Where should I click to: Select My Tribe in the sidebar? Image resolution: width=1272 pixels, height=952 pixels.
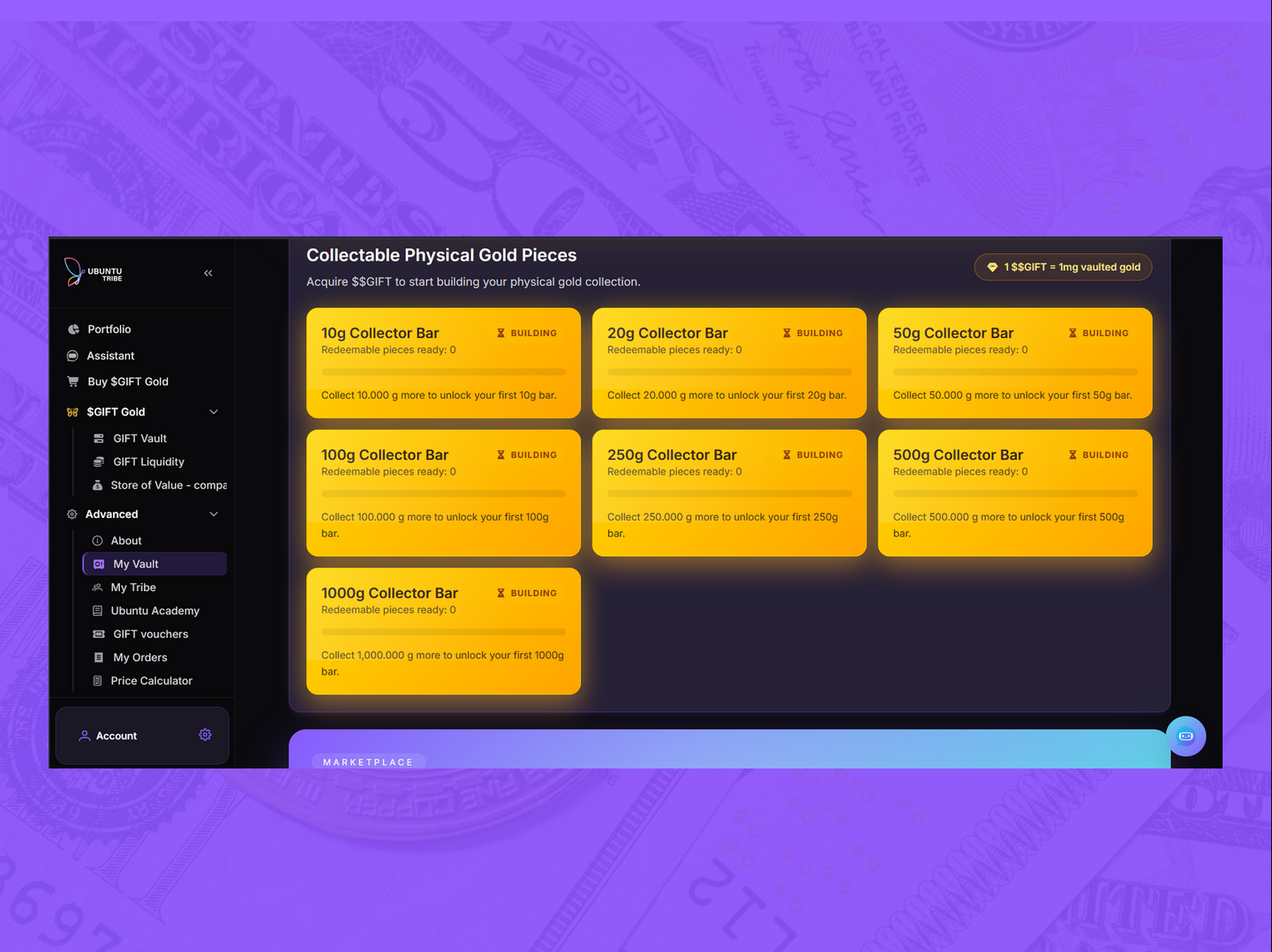pos(133,588)
